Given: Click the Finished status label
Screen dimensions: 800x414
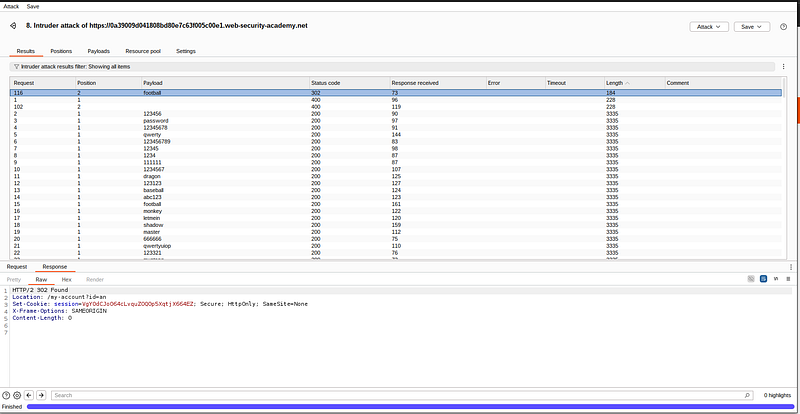Looking at the screenshot, I should 12,406.
